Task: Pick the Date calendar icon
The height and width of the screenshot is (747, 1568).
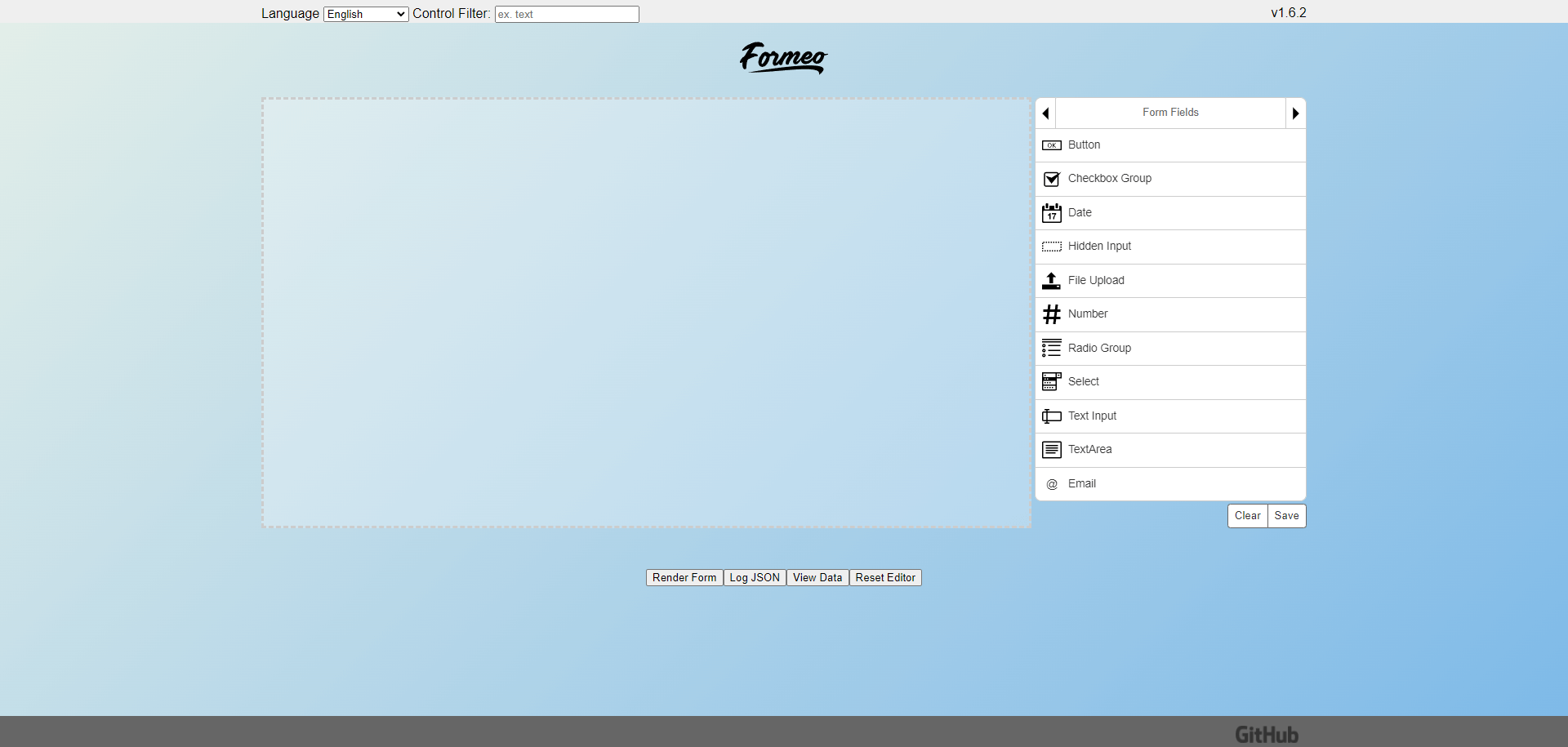Action: [x=1052, y=213]
